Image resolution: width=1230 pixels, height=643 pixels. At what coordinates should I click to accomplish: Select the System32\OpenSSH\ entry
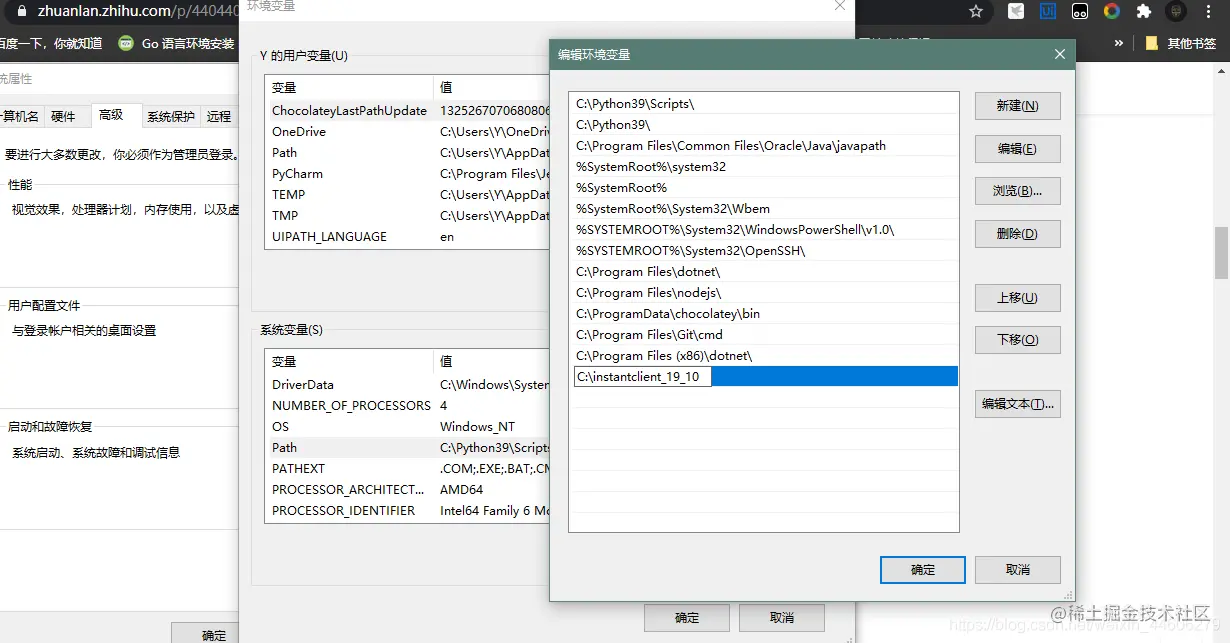(764, 251)
